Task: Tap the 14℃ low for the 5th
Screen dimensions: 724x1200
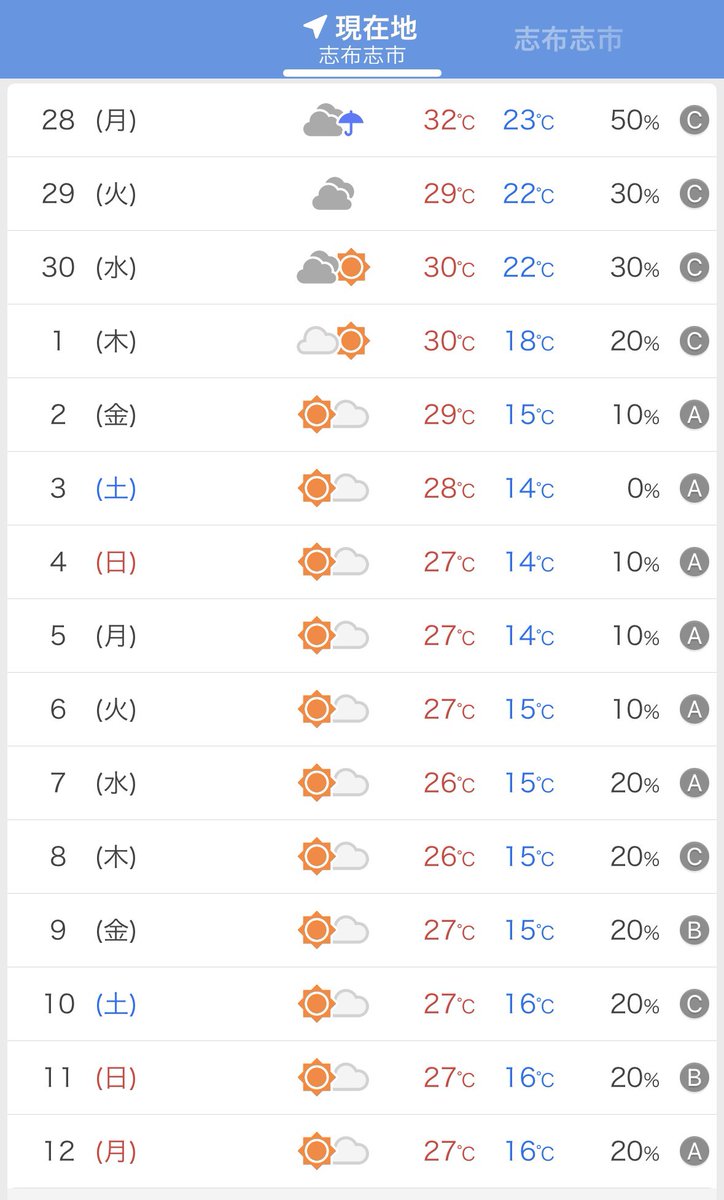Action: click(528, 636)
